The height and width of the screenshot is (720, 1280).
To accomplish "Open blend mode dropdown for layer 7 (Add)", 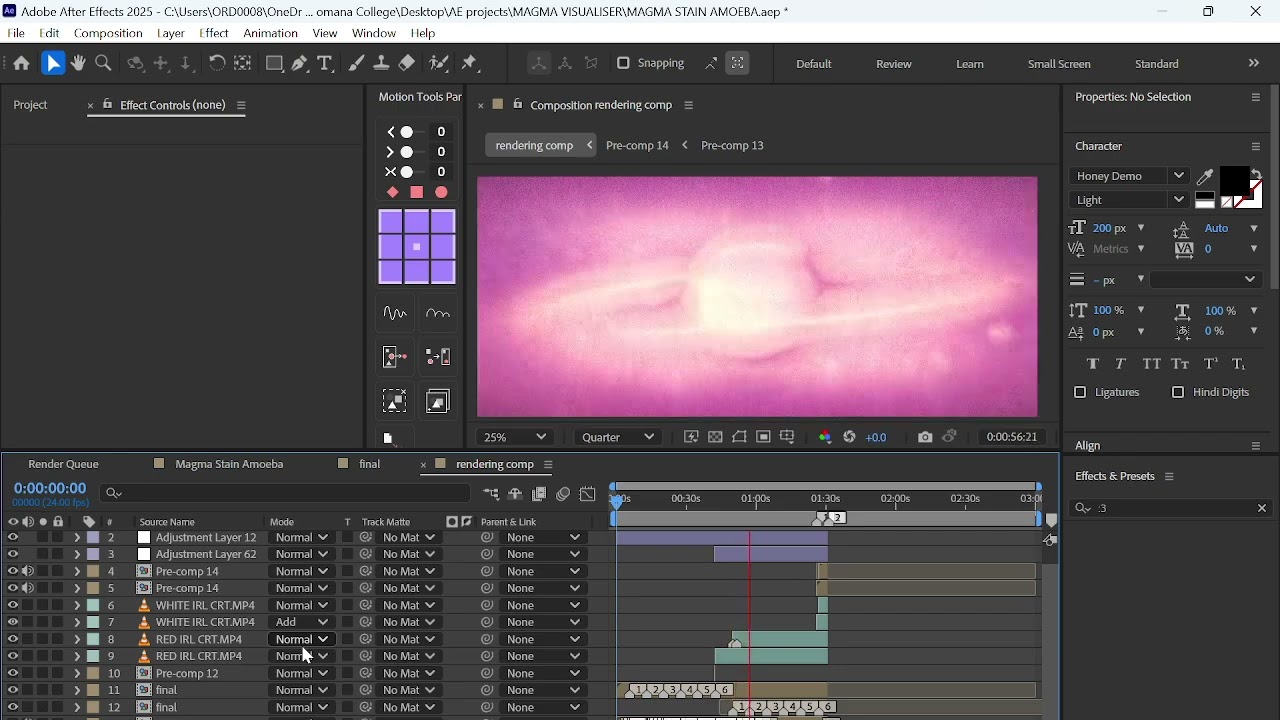I will 301,624.
